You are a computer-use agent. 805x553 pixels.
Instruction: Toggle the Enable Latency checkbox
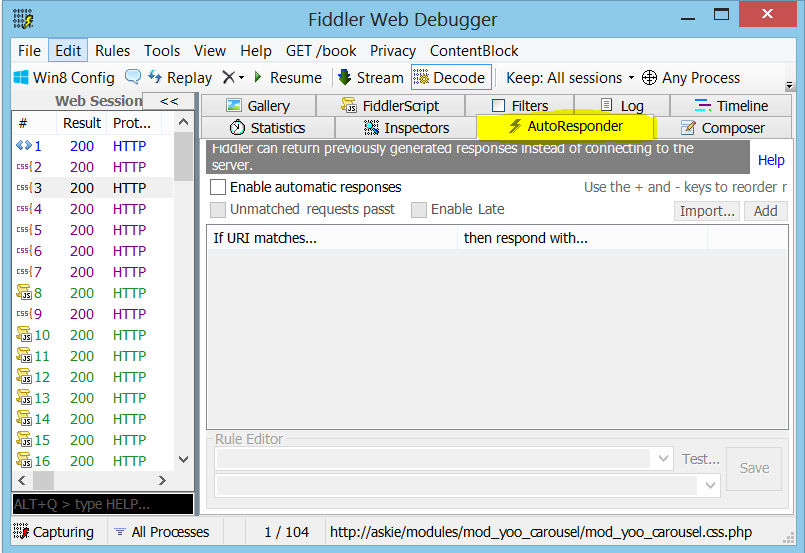coord(418,209)
